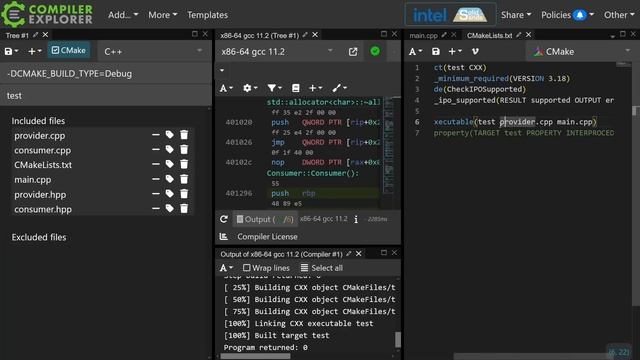This screenshot has height=360, width=640.
Task: Click the output pane vertical scrollbar
Action: coord(398,339)
